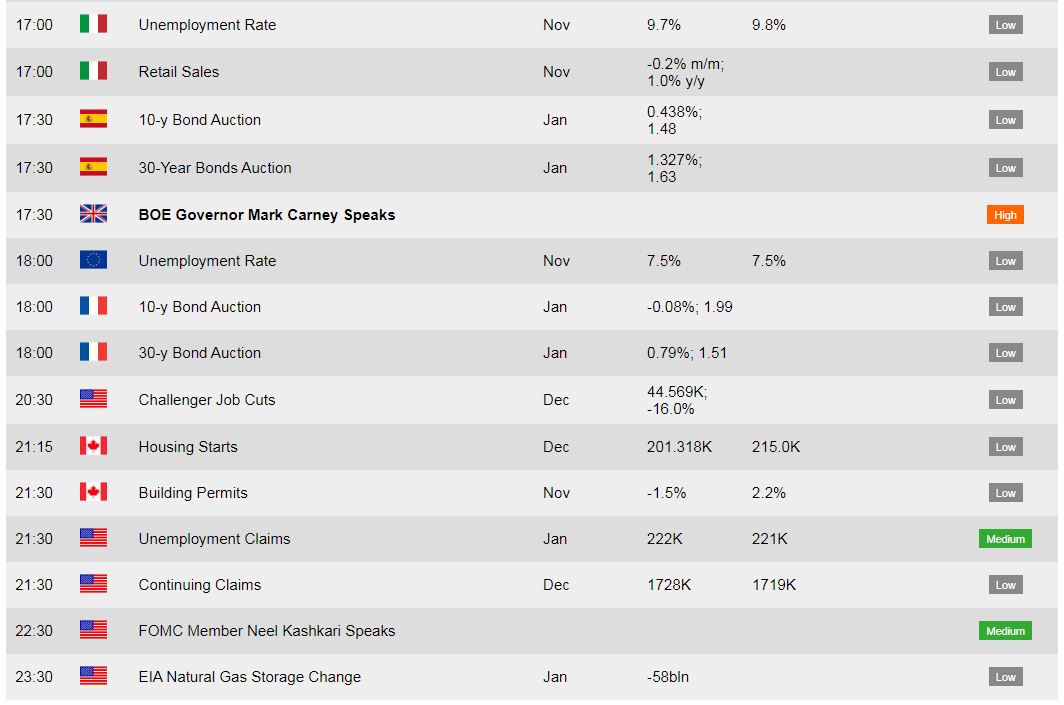Open the Building Permits event

coord(192,493)
